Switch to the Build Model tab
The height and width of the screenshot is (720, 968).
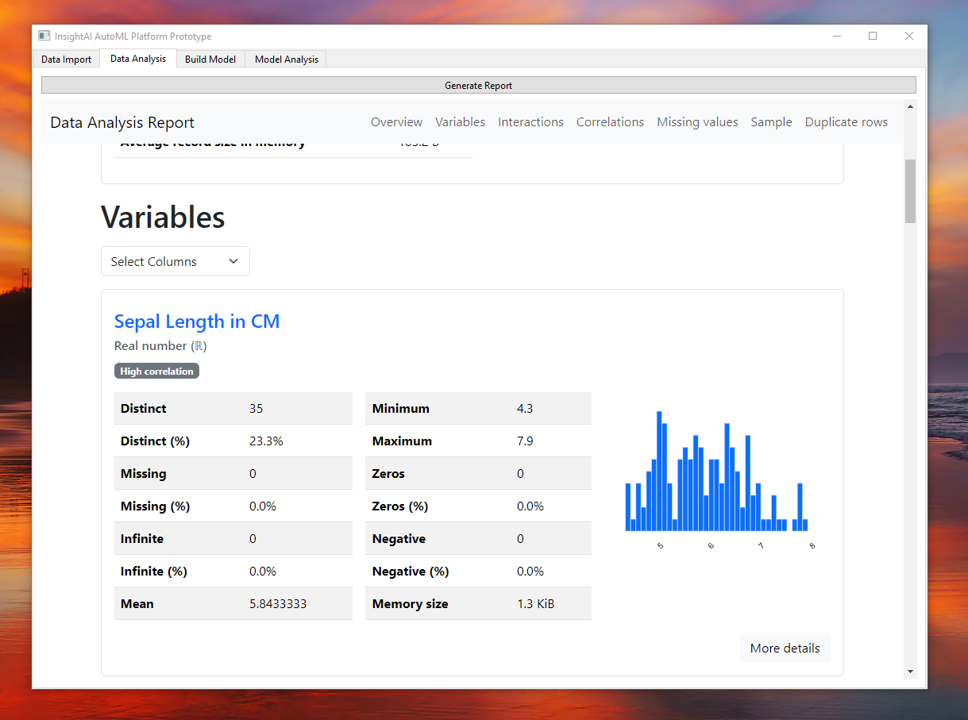click(210, 58)
